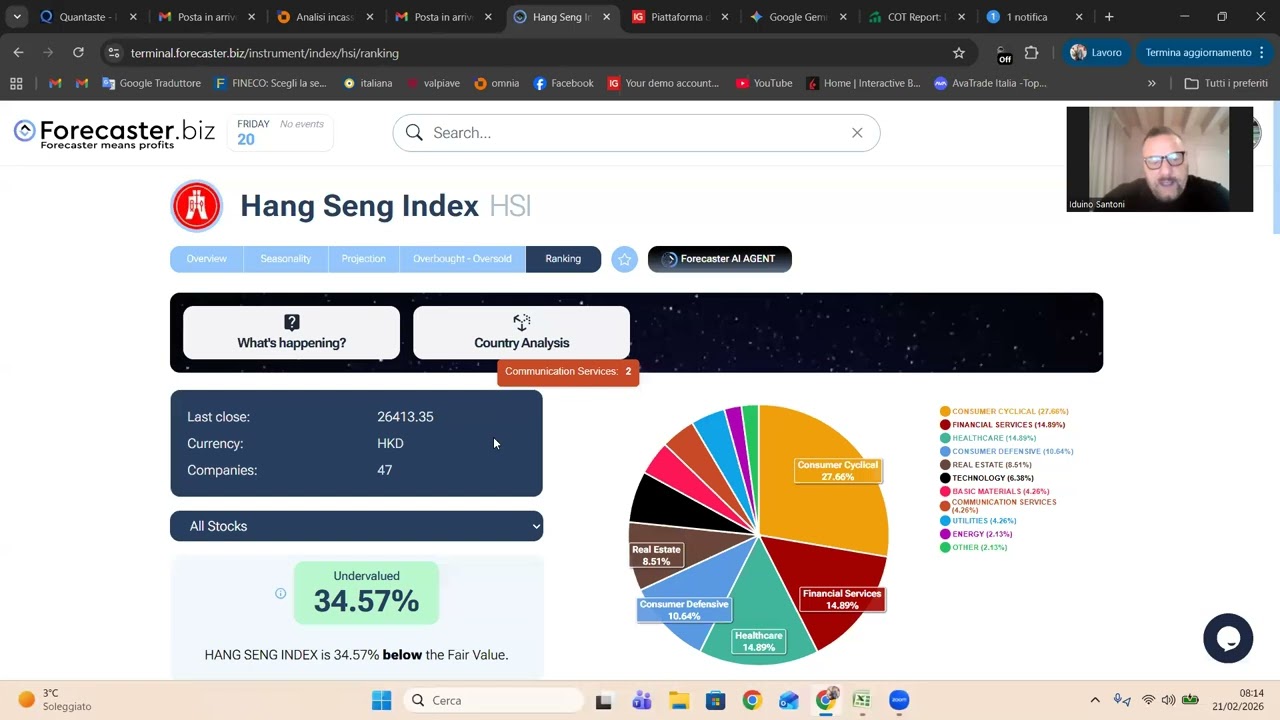This screenshot has height=720, width=1280.
Task: View site information in the address bar
Action: (x=113, y=53)
